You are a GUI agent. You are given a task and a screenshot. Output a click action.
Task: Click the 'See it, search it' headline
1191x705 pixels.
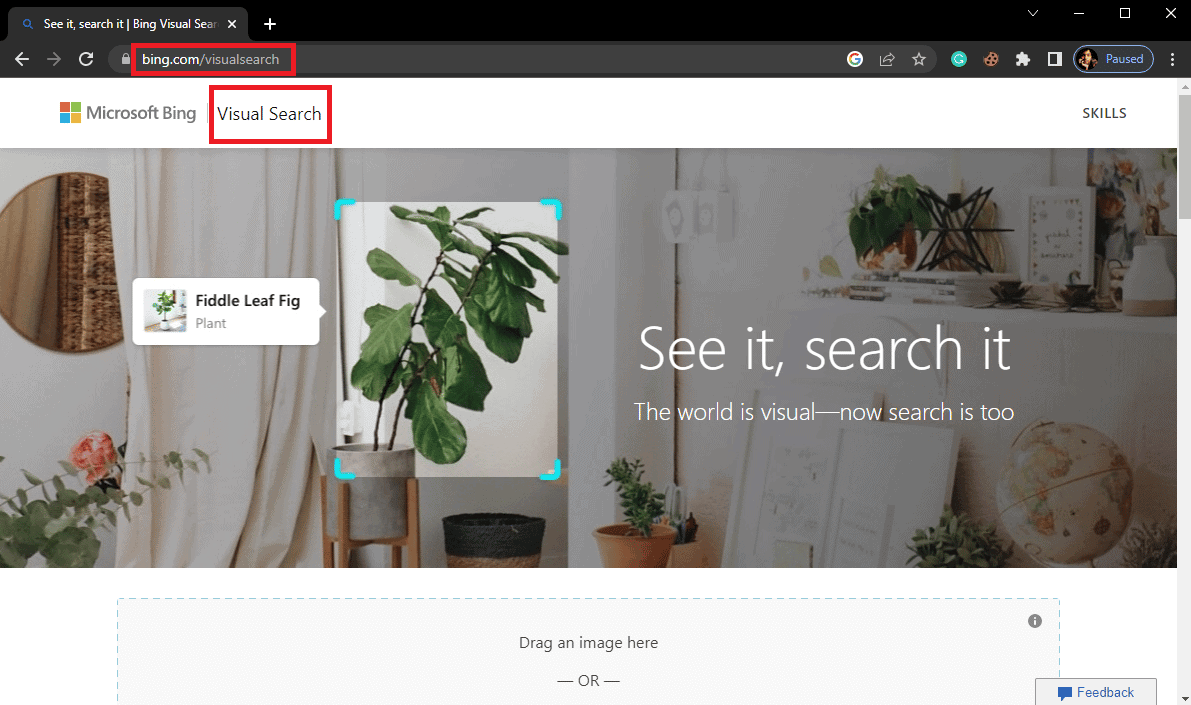pyautogui.click(x=825, y=349)
